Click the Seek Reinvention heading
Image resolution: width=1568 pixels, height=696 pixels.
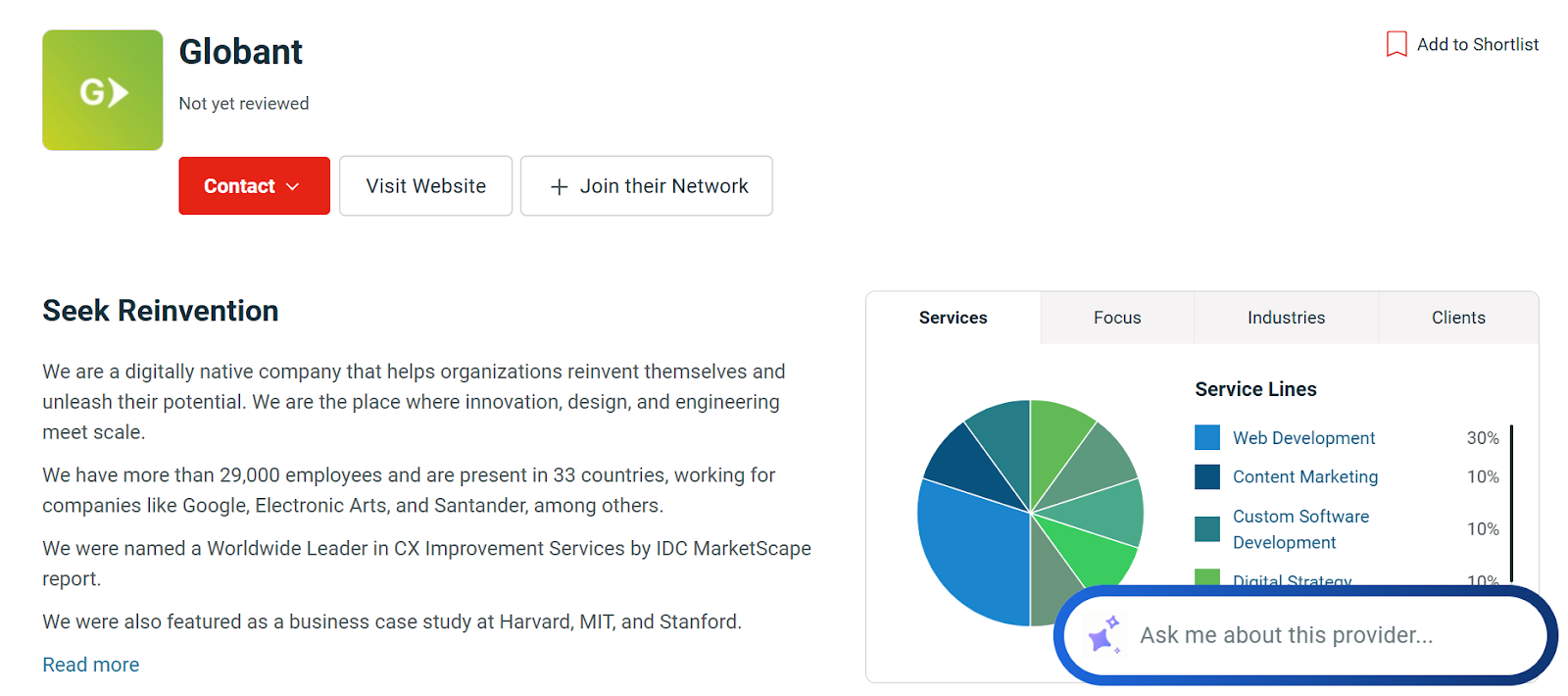point(160,311)
